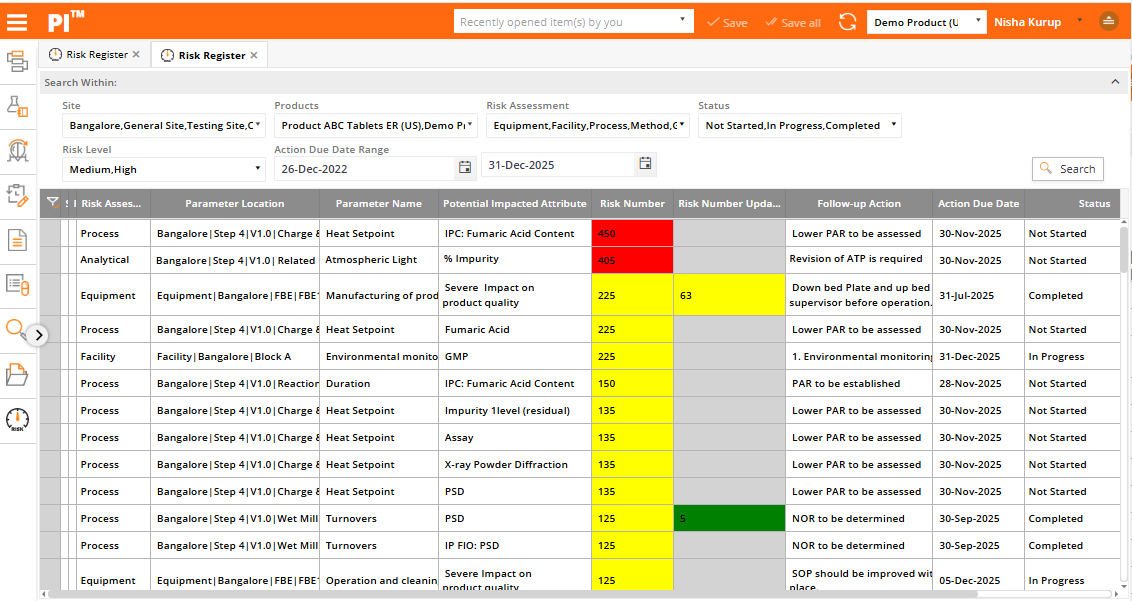
Task: Sort by Follow-up Action column header
Action: [858, 204]
